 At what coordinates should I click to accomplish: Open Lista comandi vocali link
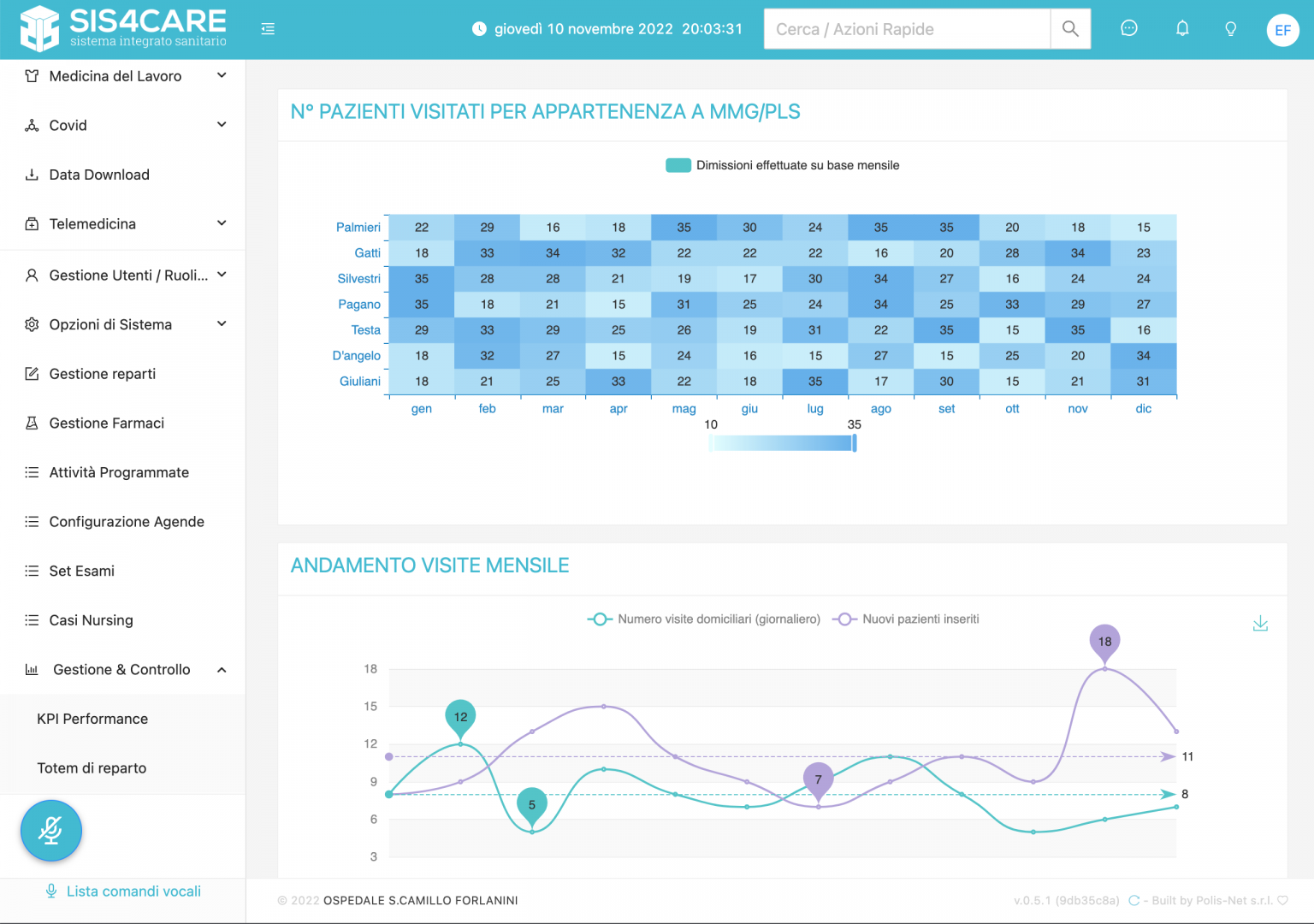tap(133, 891)
